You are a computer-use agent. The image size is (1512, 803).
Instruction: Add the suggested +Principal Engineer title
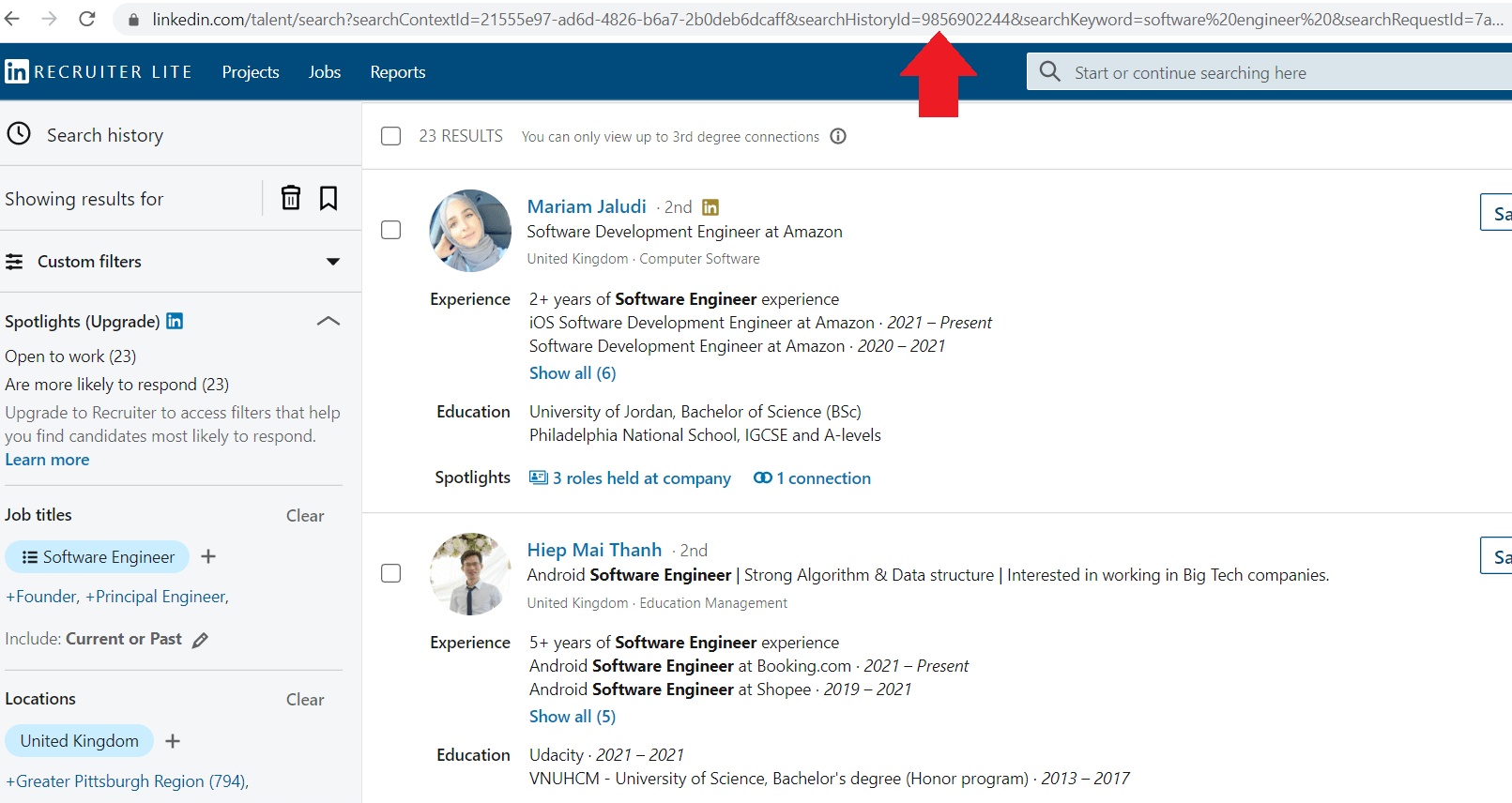157,597
